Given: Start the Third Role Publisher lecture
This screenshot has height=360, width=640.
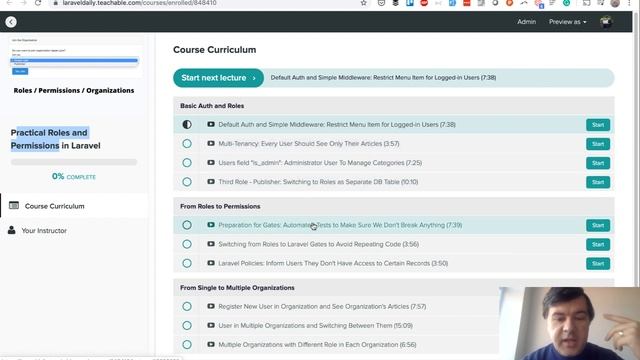Looking at the screenshot, I should click(x=598, y=182).
